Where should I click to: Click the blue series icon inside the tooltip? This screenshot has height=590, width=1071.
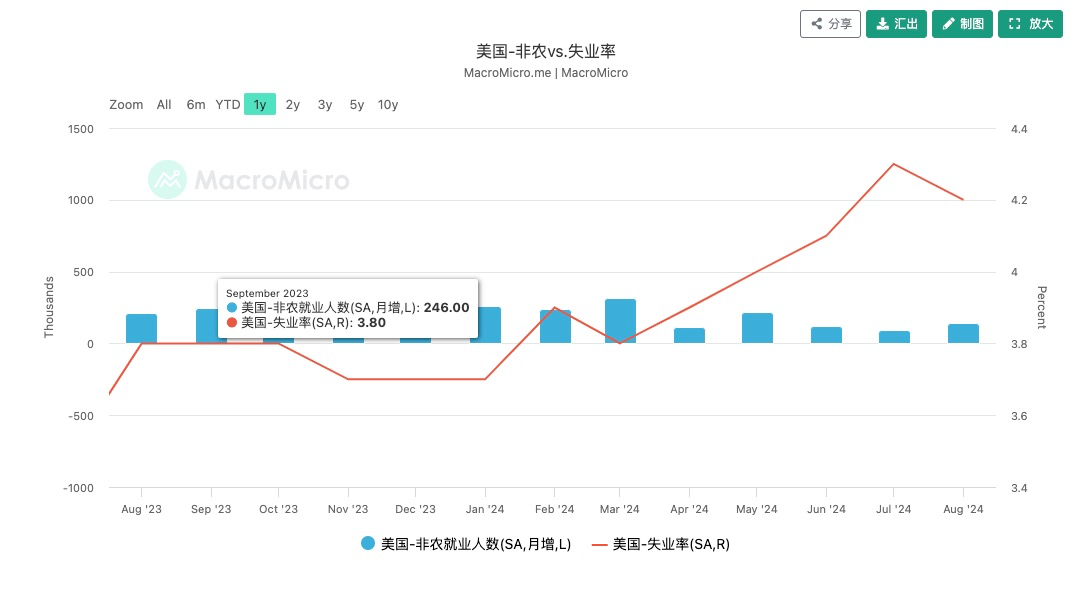[x=233, y=308]
